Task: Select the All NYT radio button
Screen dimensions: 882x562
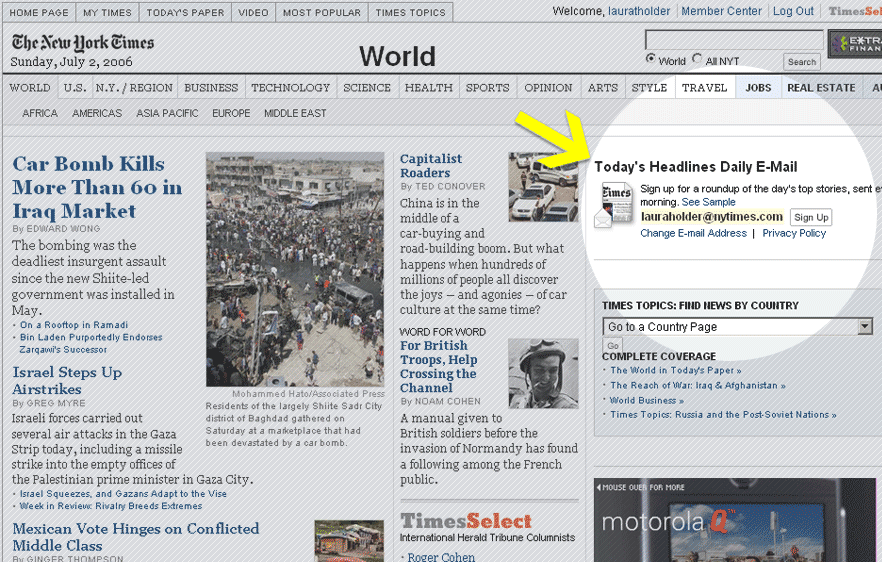Action: click(x=698, y=59)
